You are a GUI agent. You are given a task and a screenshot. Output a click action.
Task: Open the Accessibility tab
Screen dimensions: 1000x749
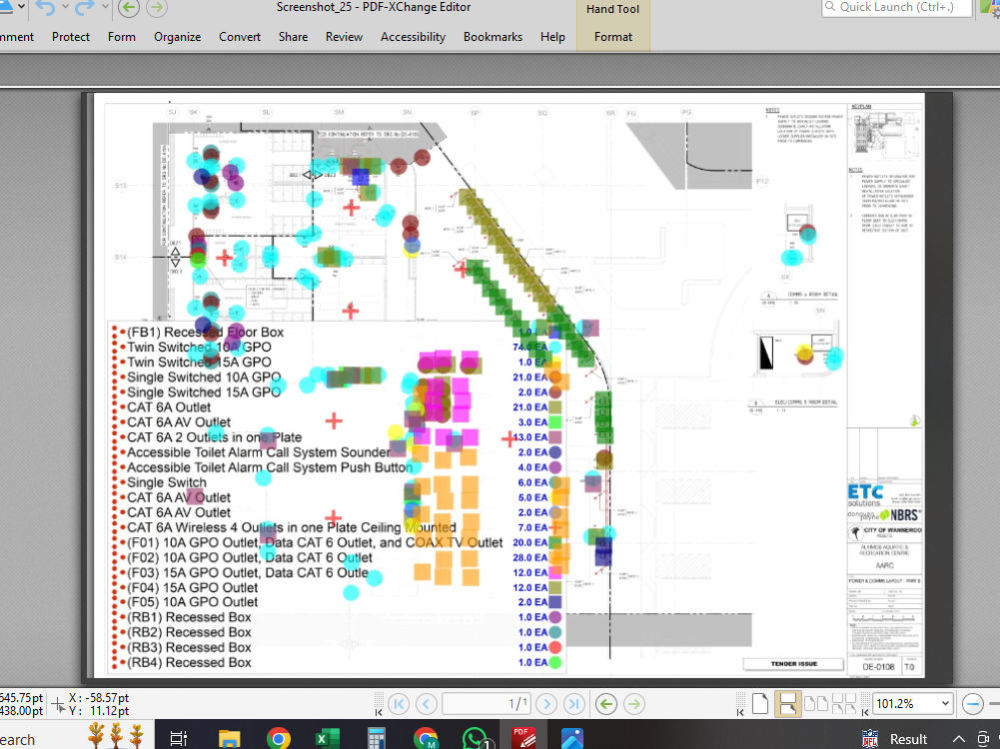413,37
